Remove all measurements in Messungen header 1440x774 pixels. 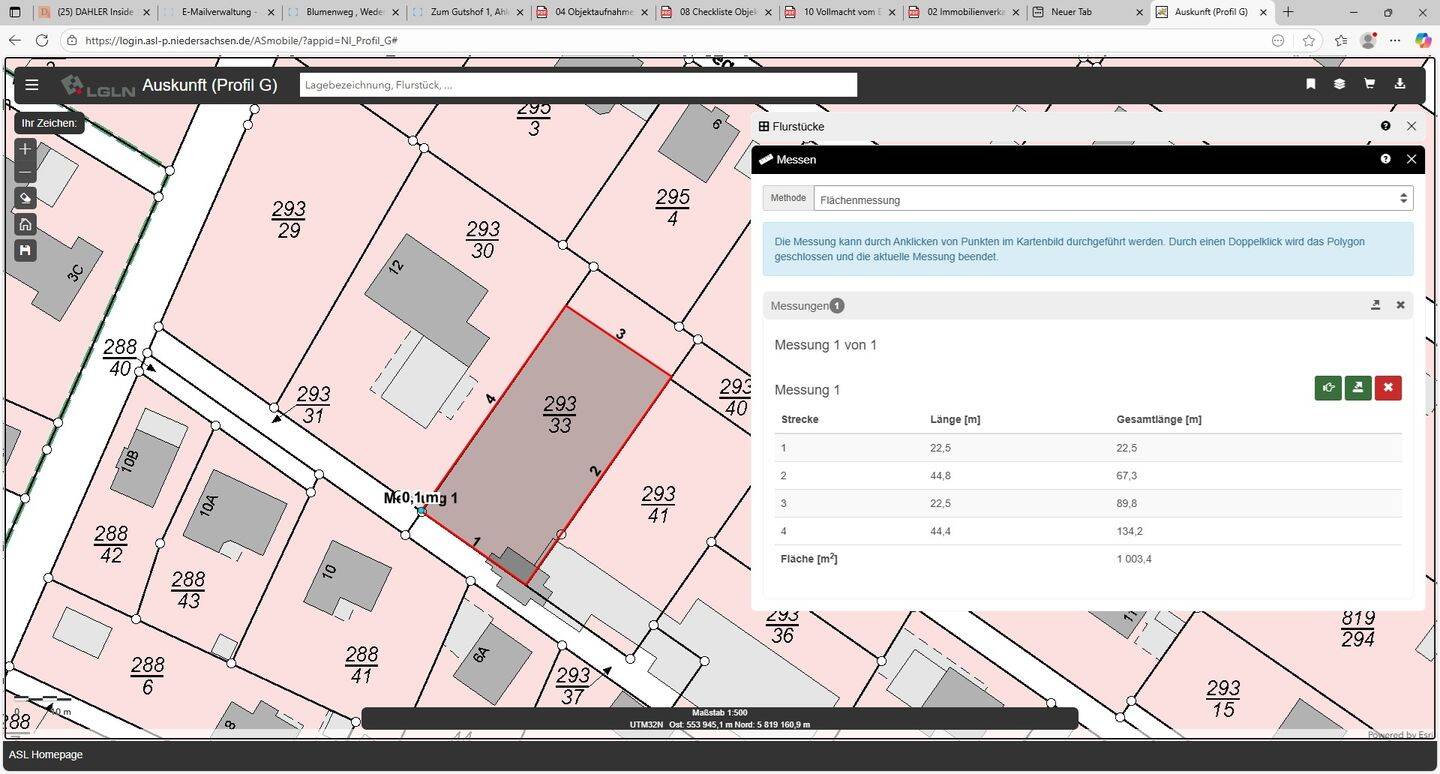point(1400,305)
